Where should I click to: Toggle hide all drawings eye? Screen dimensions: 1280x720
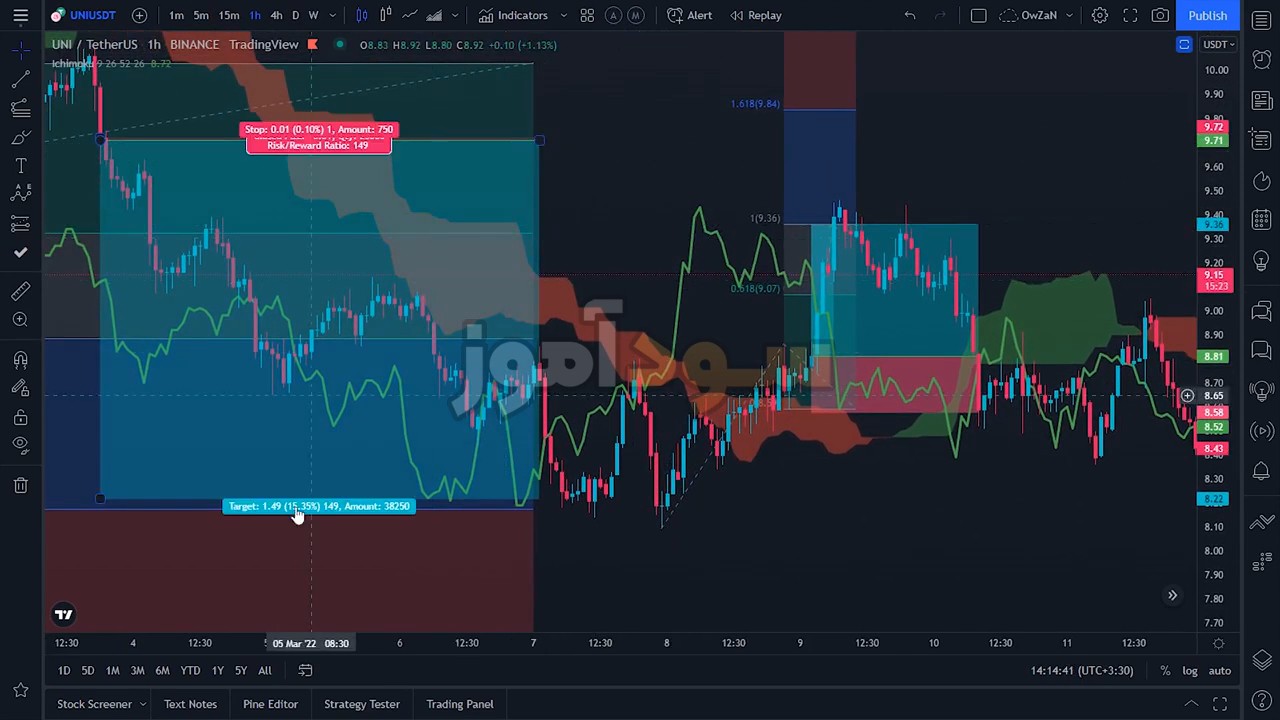[20, 445]
